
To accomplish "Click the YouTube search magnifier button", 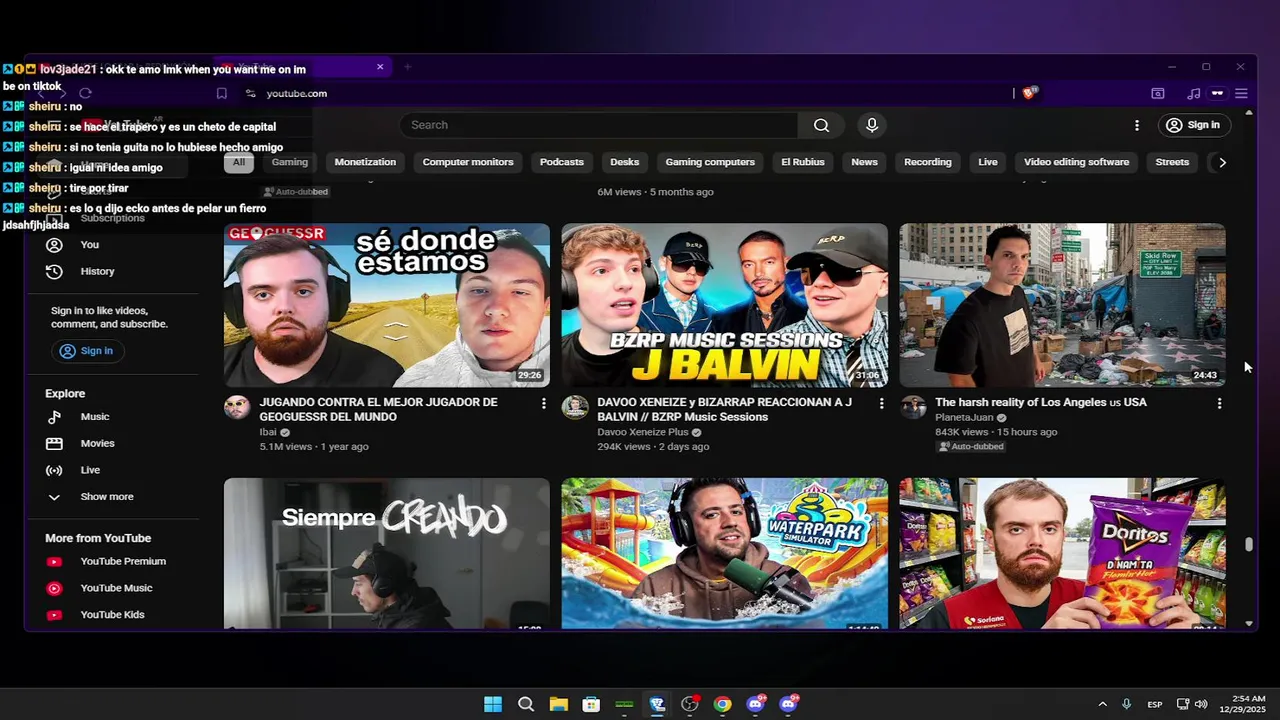I will tap(821, 125).
